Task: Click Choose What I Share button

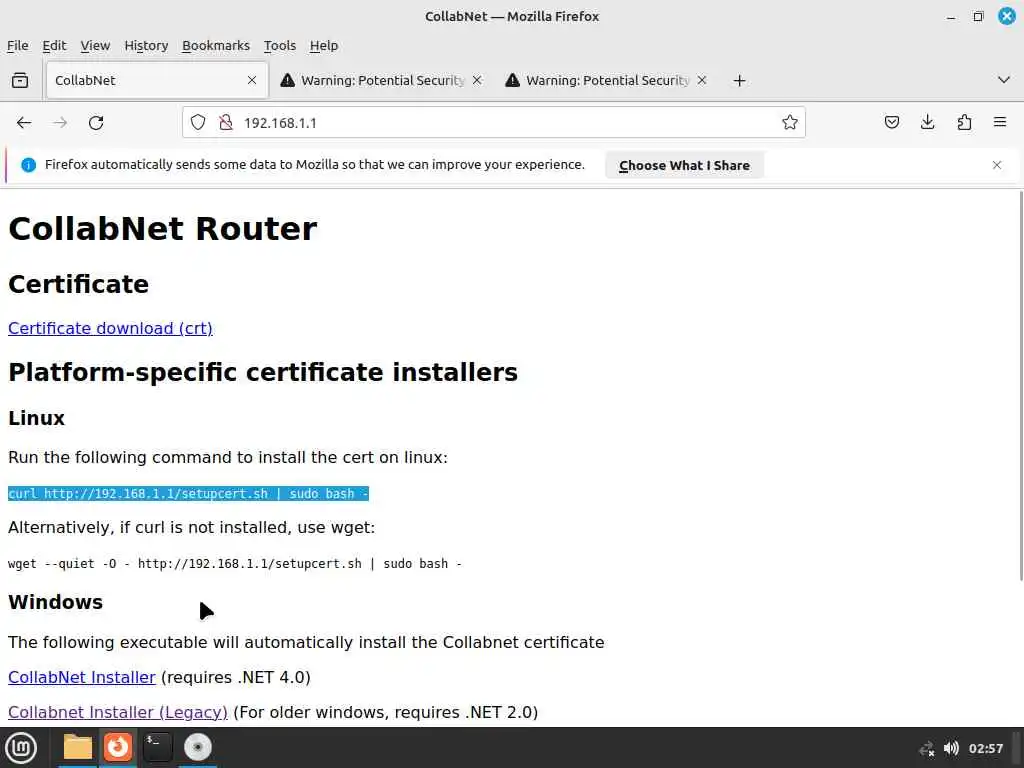Action: coord(684,165)
